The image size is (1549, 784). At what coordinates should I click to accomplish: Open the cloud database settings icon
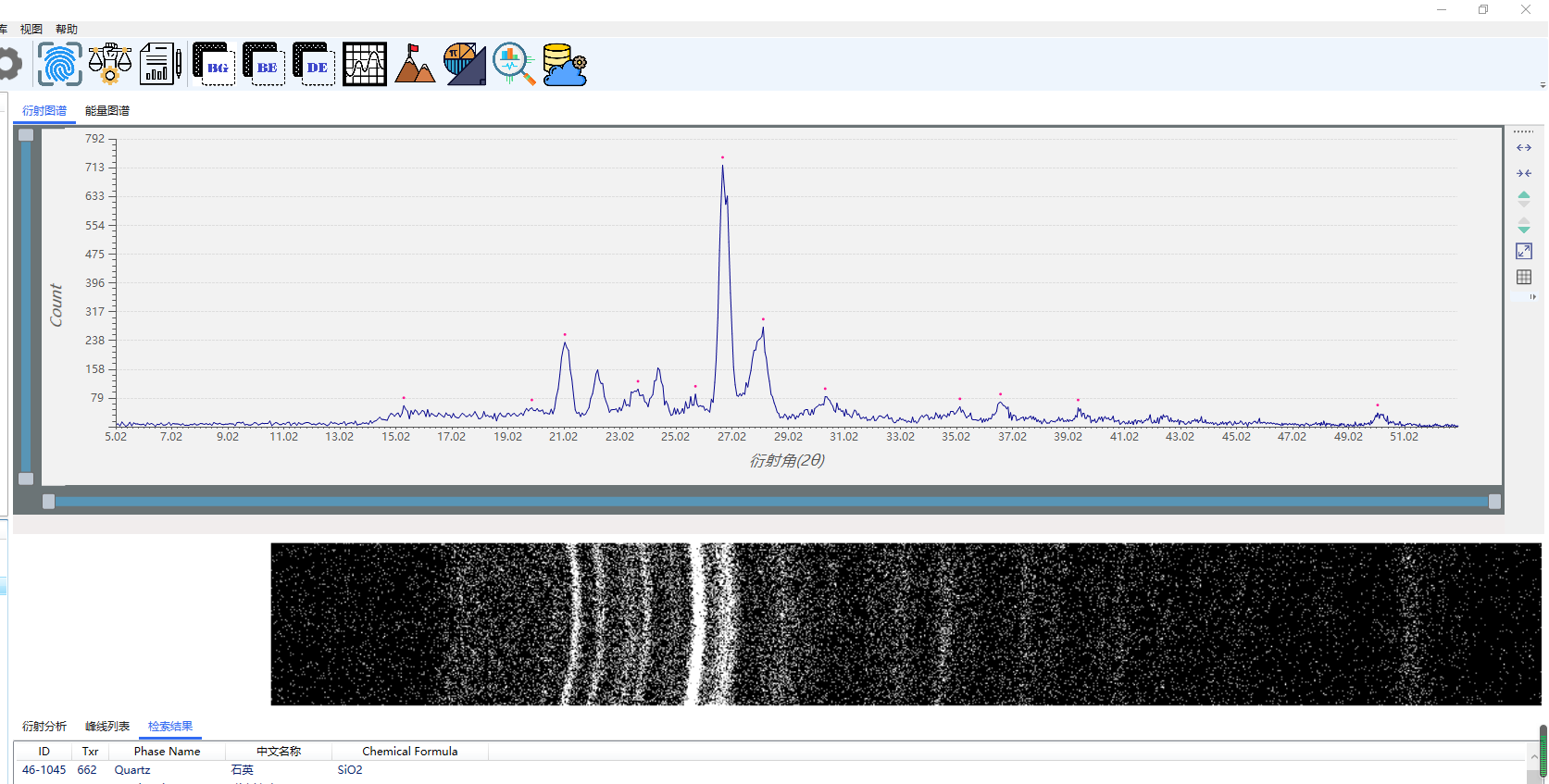point(565,65)
